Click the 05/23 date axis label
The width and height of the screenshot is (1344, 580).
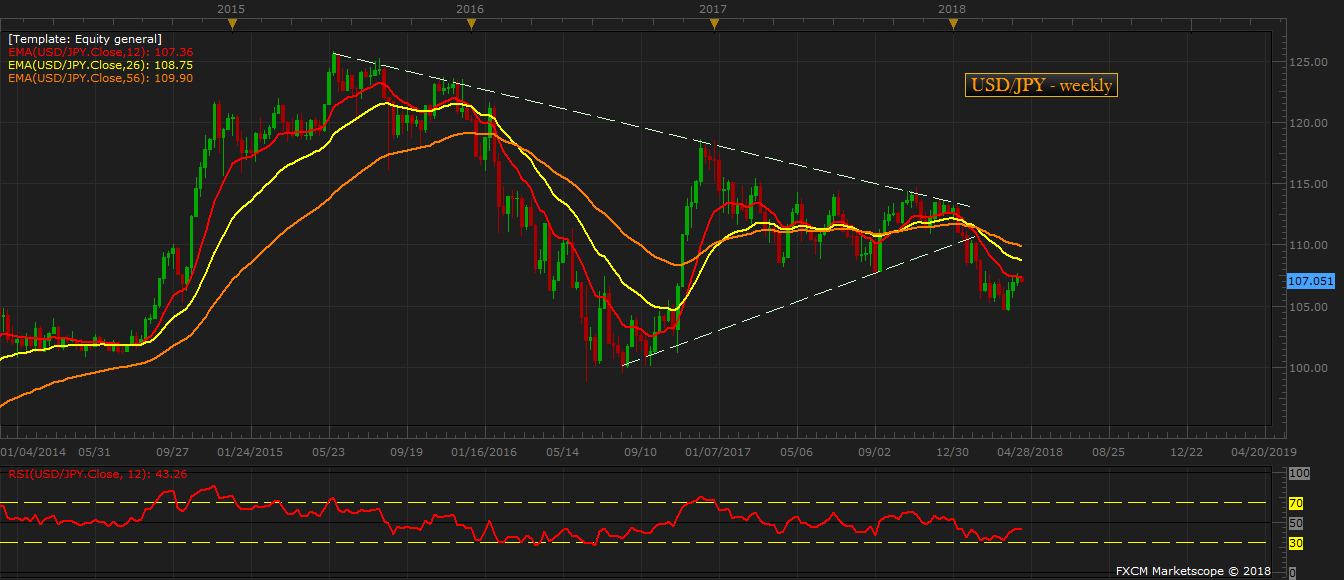coord(329,452)
